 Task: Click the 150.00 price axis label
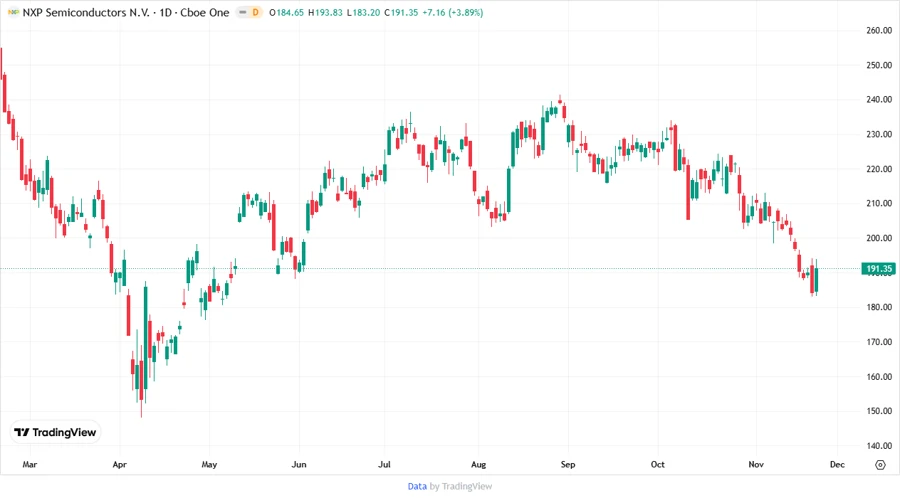[879, 411]
